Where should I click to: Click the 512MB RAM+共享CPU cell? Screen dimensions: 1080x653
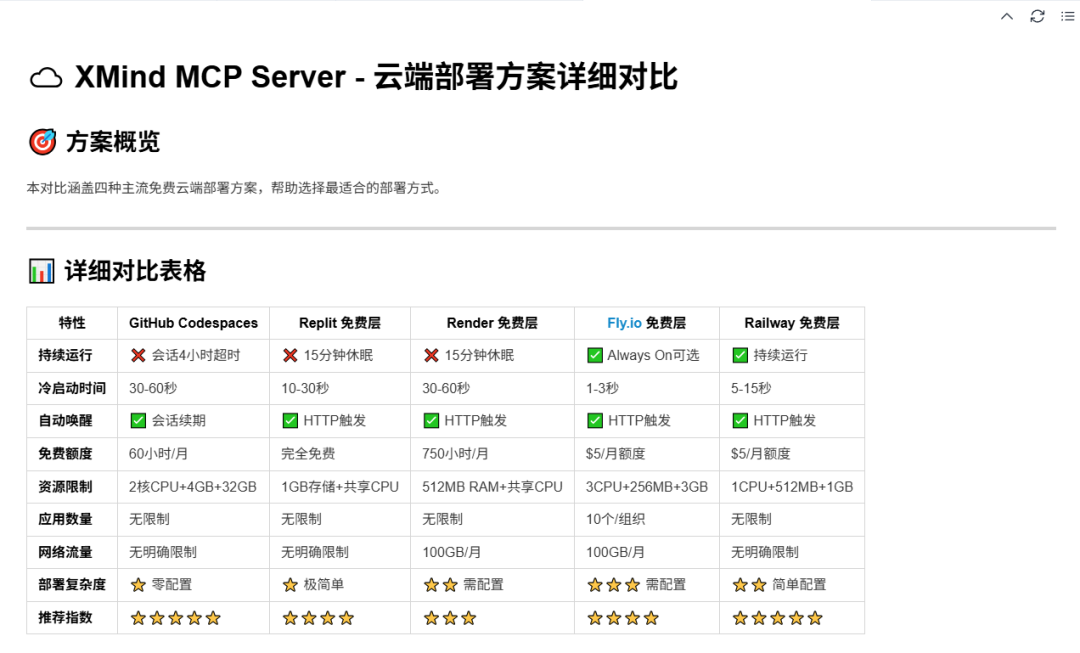(492, 487)
